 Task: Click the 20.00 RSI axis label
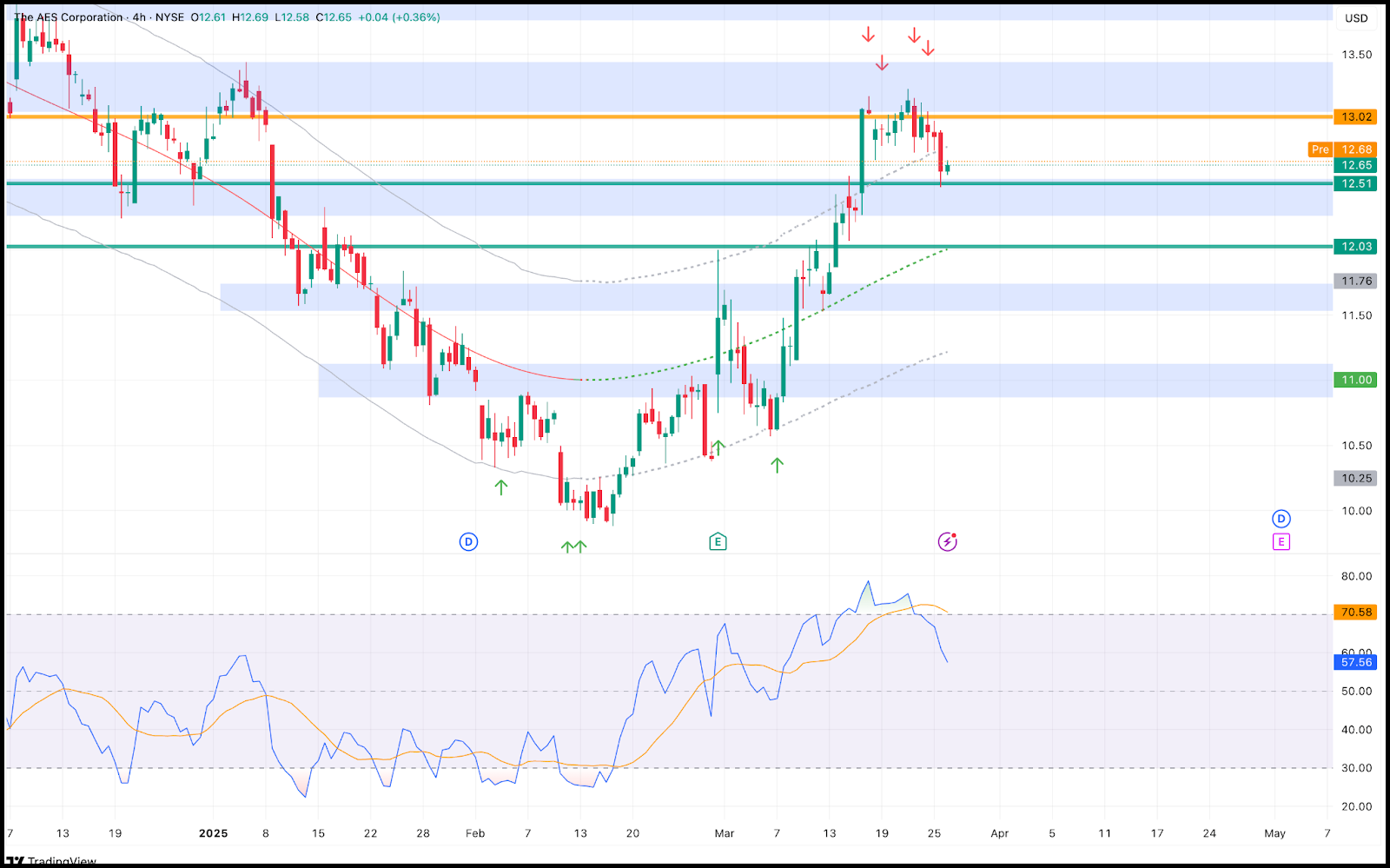pos(1356,806)
